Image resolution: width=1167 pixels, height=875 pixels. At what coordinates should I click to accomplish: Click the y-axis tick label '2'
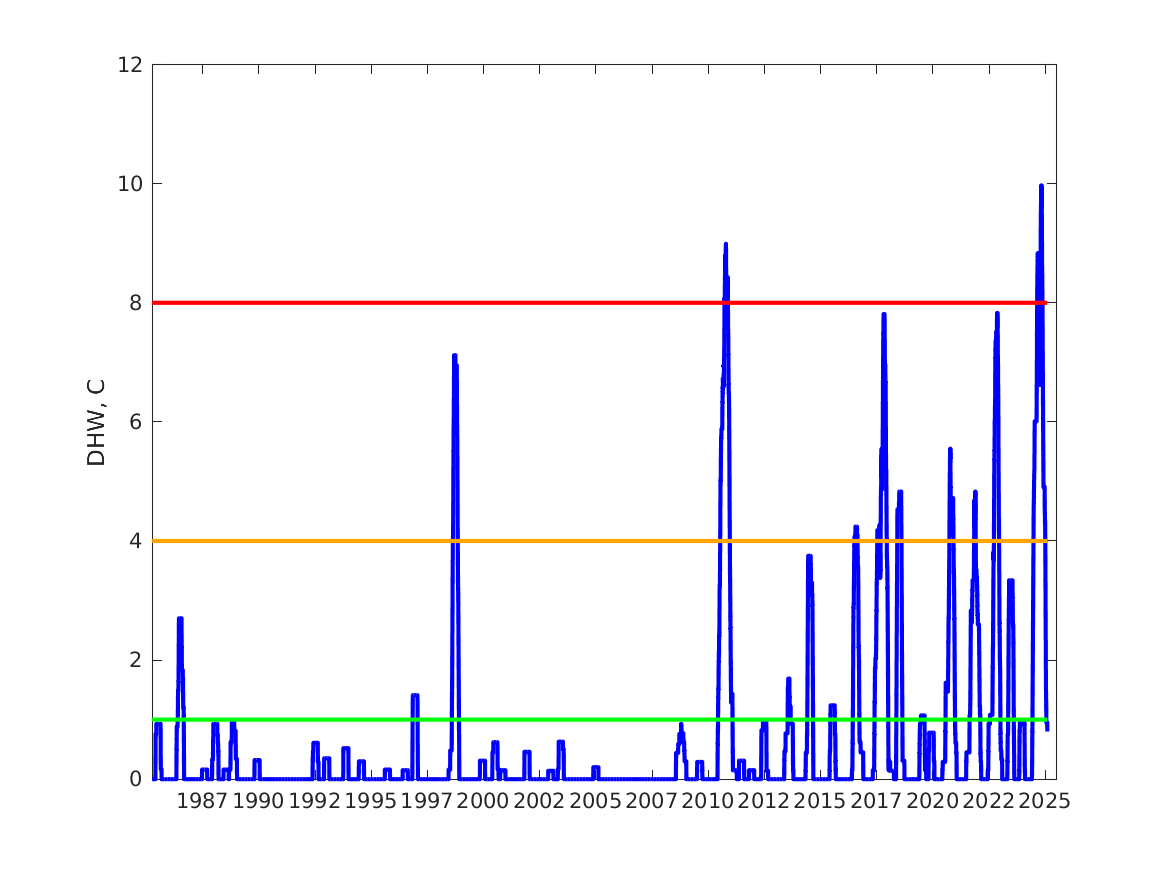(x=135, y=660)
